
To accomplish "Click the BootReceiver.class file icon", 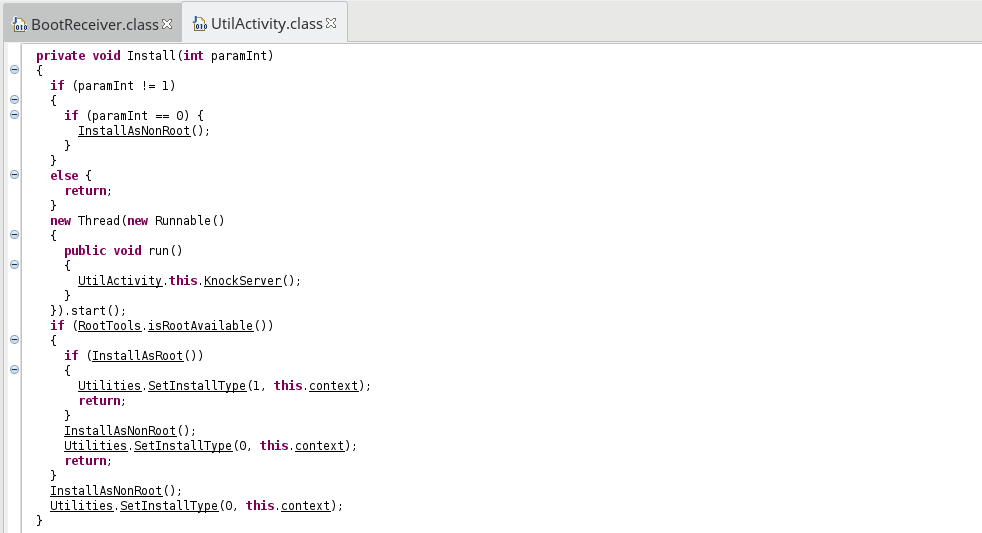I will point(19,24).
